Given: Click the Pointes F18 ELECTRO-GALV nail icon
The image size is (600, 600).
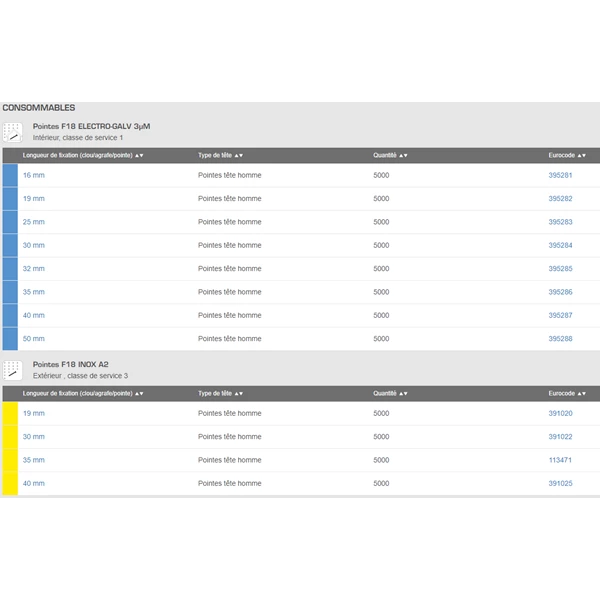Looking at the screenshot, I should (x=12, y=132).
